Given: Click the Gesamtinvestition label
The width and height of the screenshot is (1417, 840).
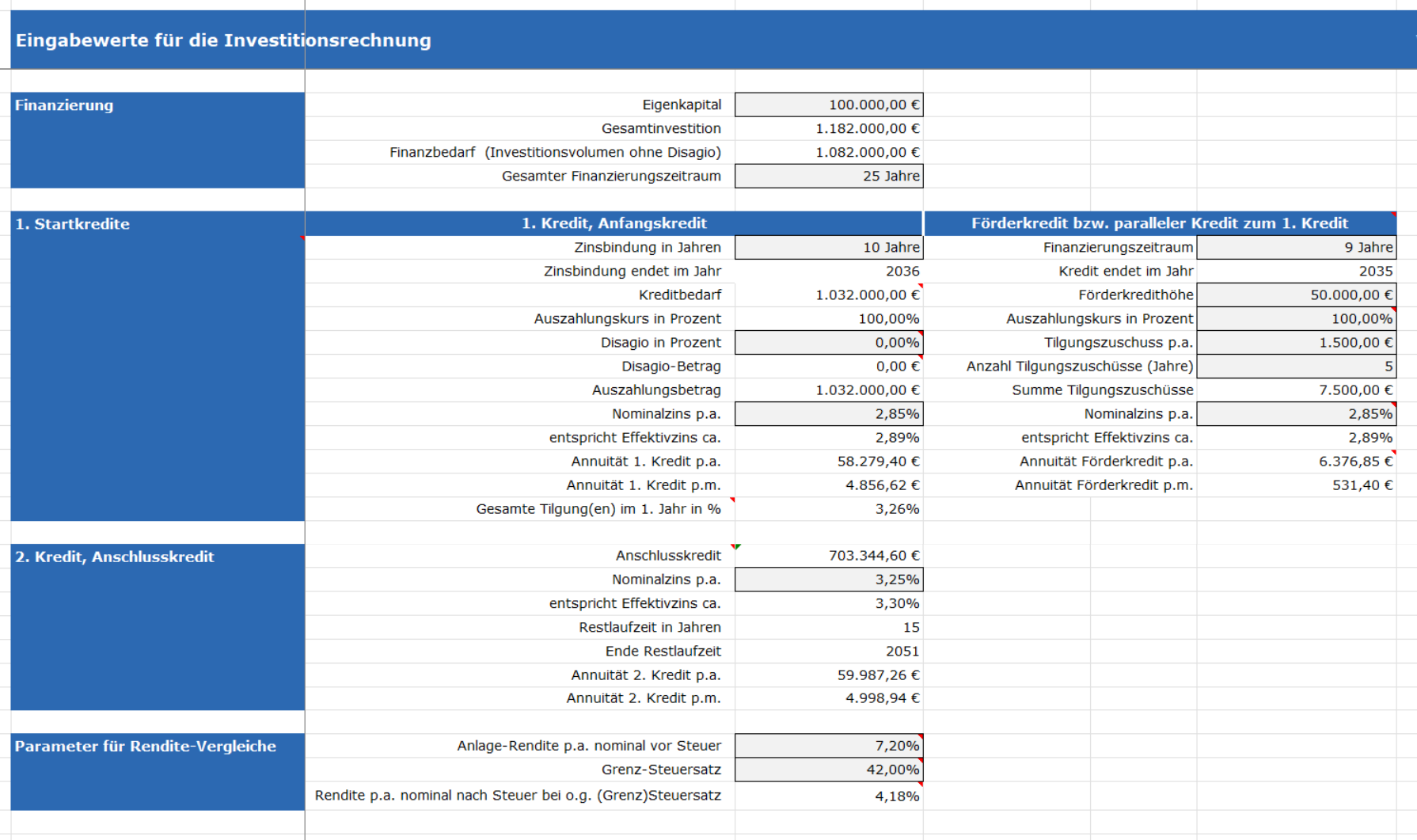Looking at the screenshot, I should pyautogui.click(x=661, y=128).
